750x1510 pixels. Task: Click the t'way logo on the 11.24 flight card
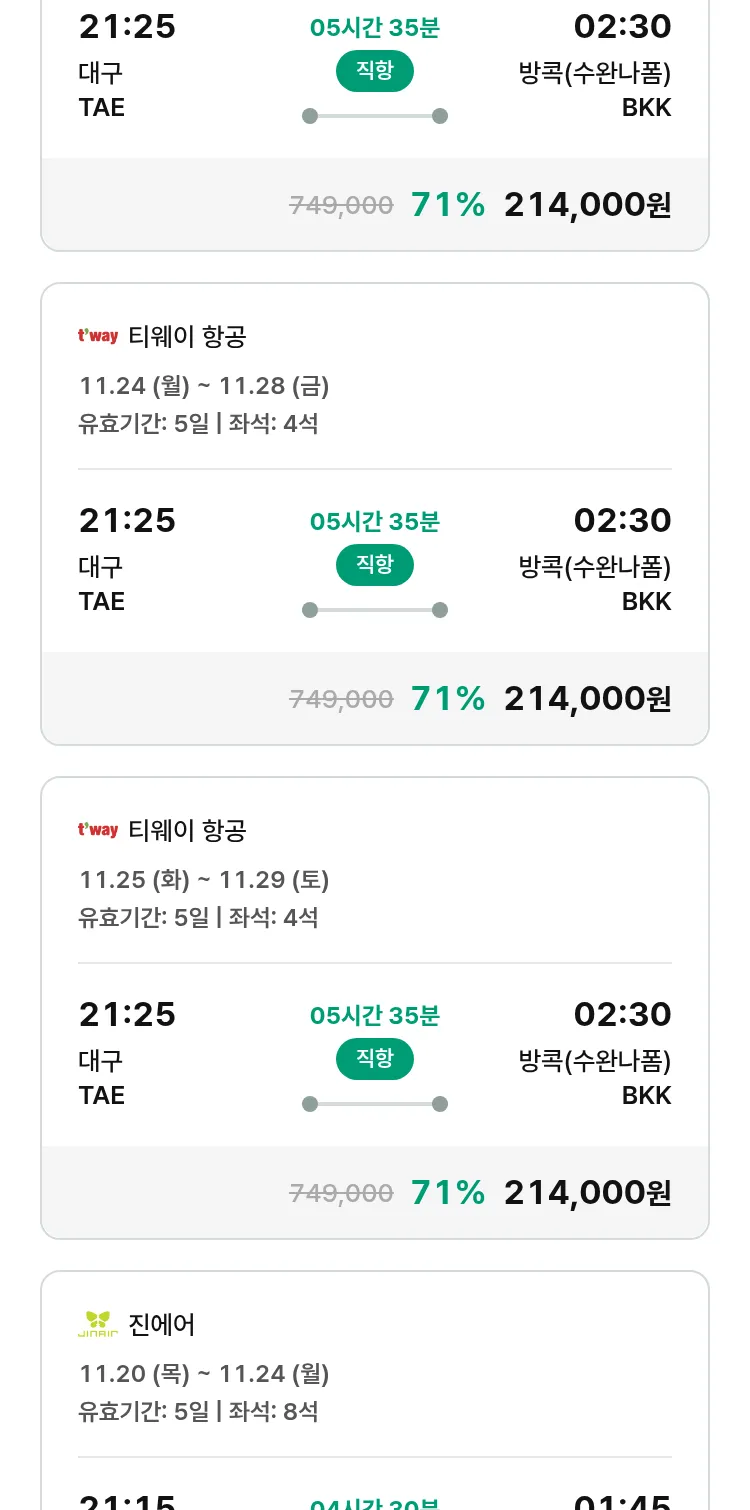[x=98, y=336]
